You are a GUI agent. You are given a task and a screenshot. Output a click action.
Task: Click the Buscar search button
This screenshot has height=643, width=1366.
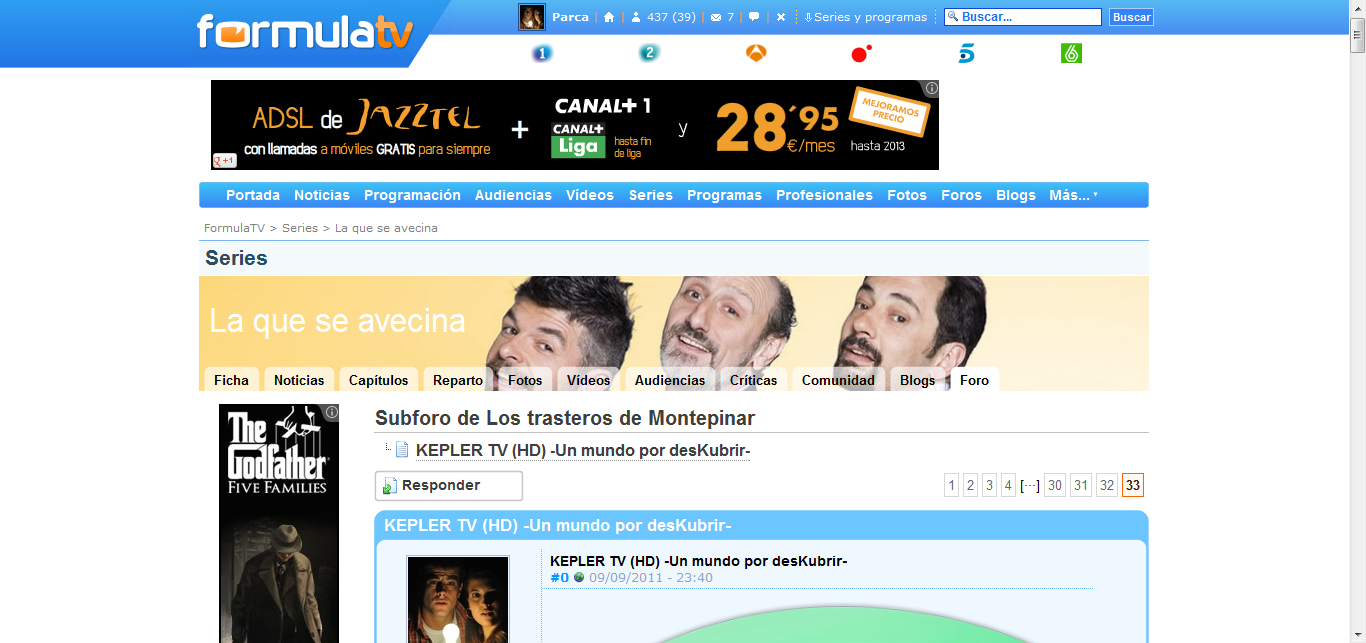(1131, 17)
